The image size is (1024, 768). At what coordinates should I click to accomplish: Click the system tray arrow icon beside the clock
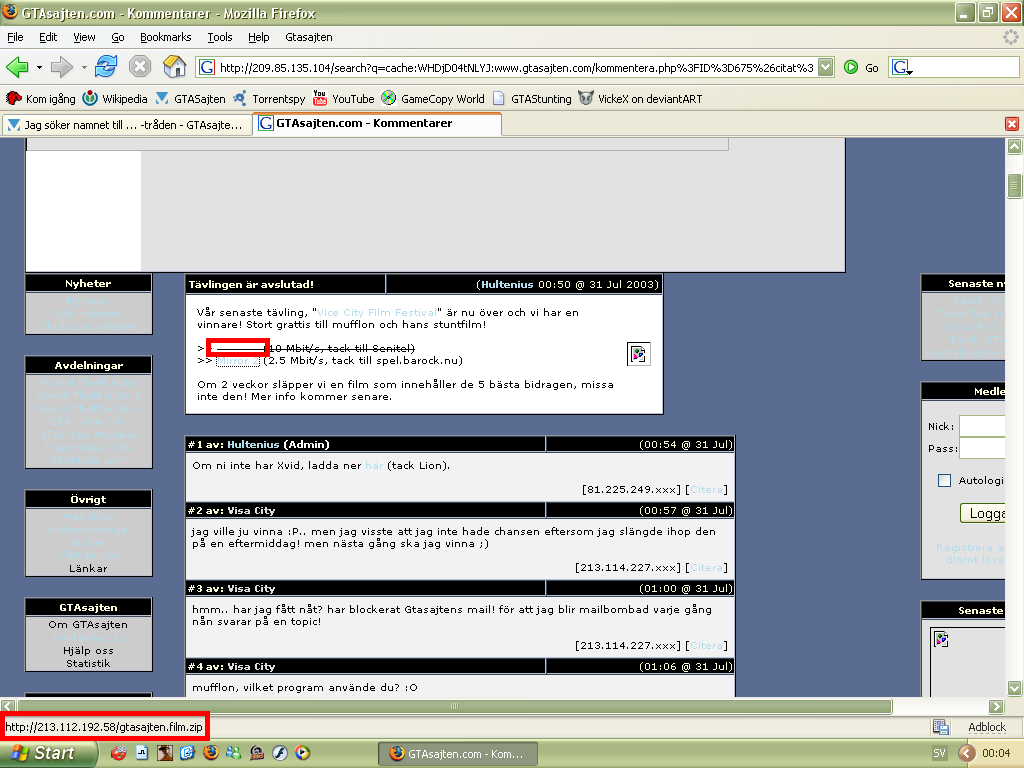point(967,754)
